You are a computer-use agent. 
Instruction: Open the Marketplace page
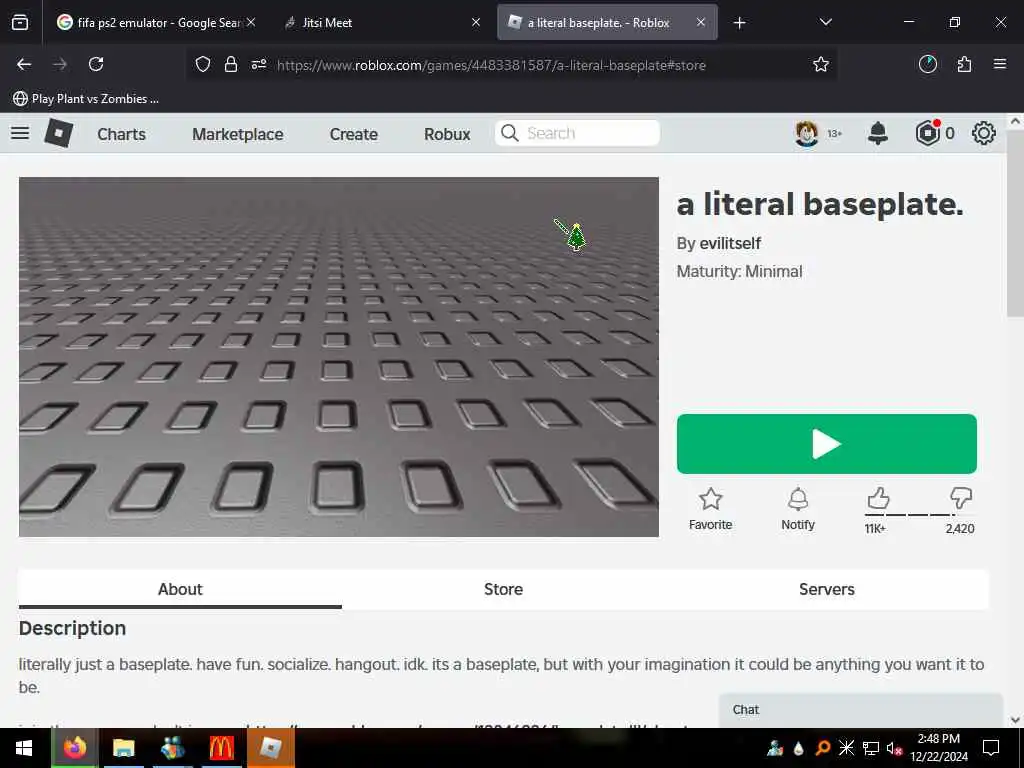click(238, 134)
